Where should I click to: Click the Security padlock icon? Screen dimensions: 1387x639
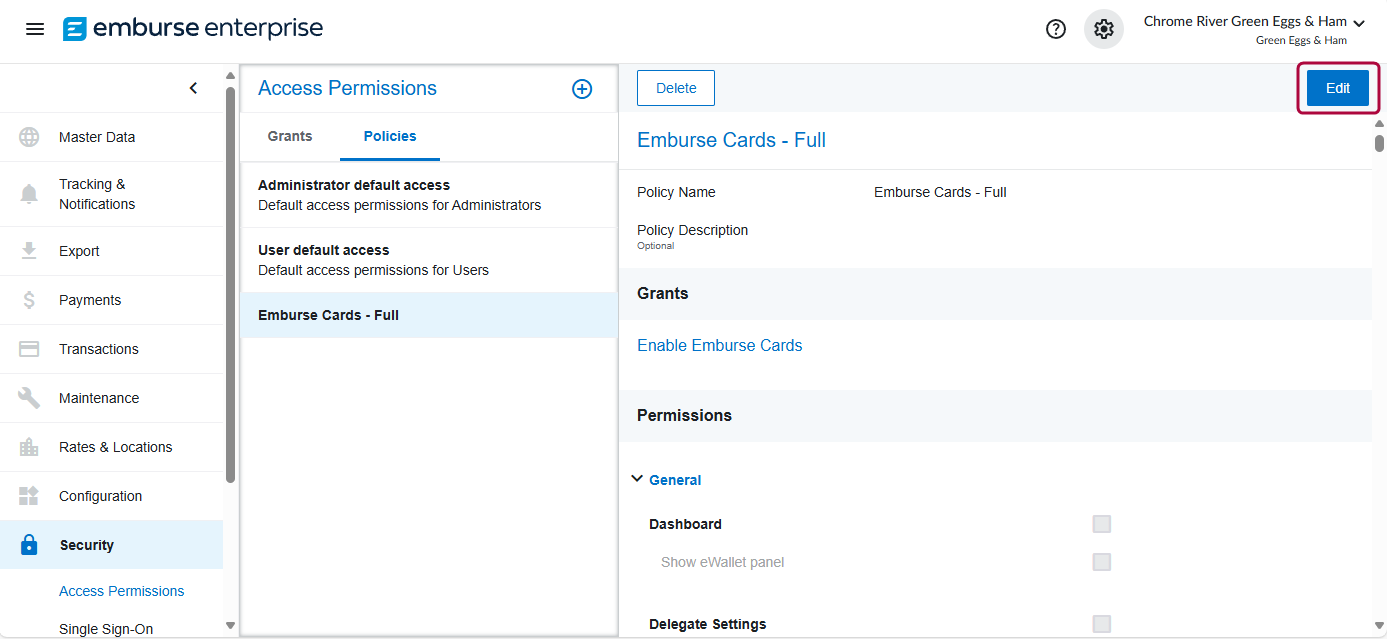click(28, 544)
